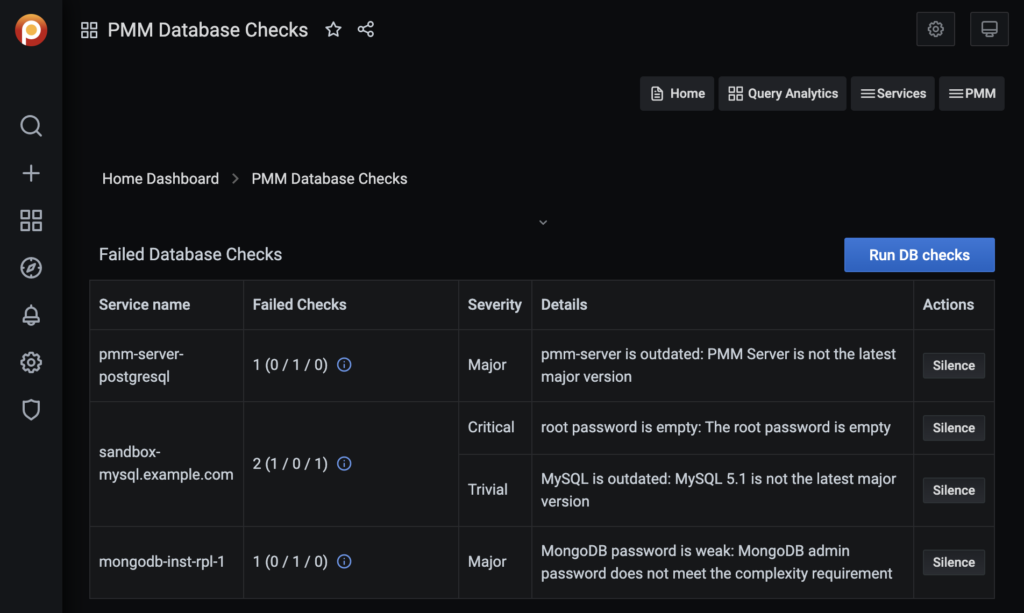Show info for mongodb-inst-rpl-1 failed checks
Screen dimensions: 1024x613
(344, 562)
